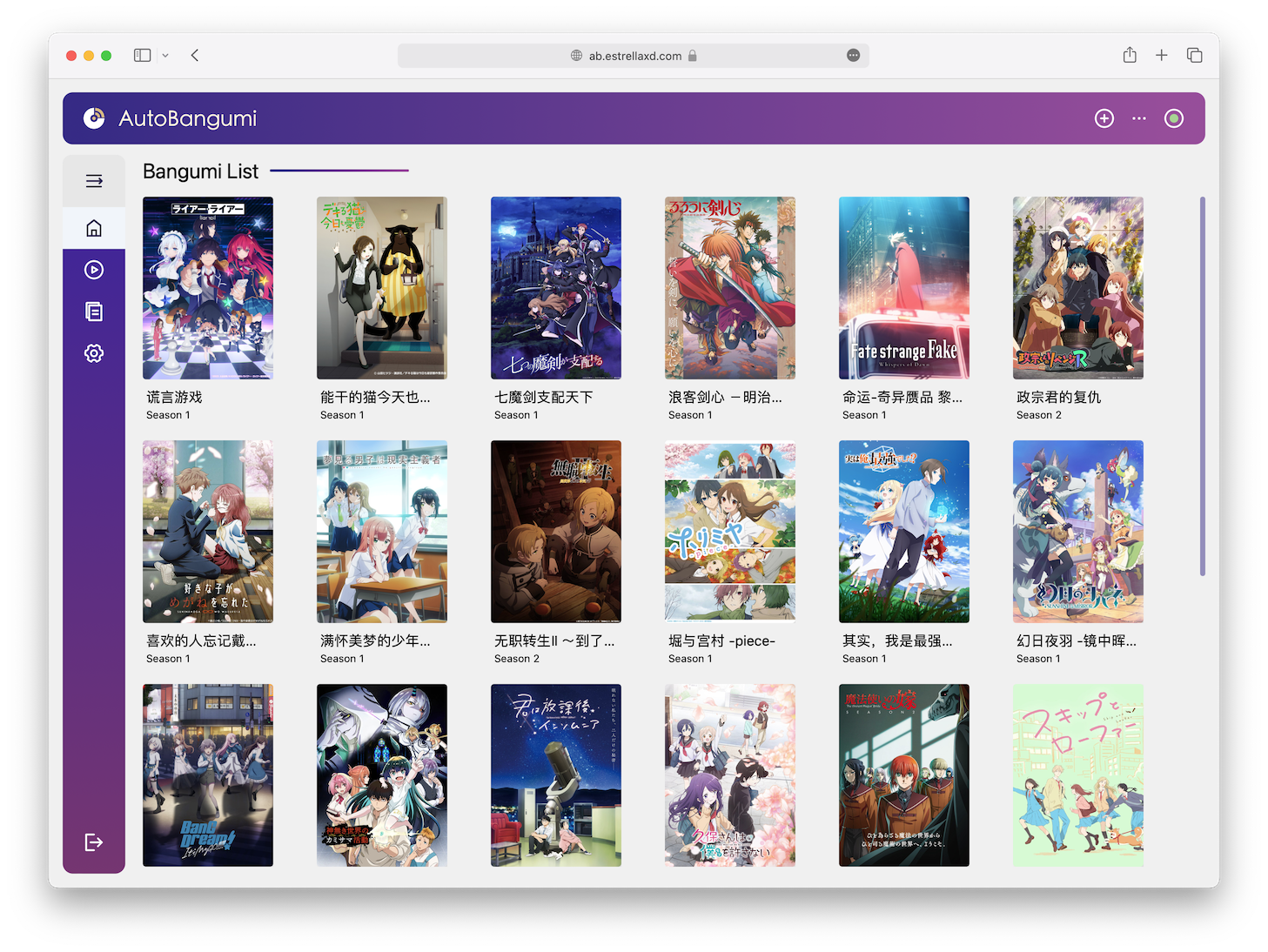
Task: Click the 政宗君的复仇 title text
Action: (x=1059, y=397)
